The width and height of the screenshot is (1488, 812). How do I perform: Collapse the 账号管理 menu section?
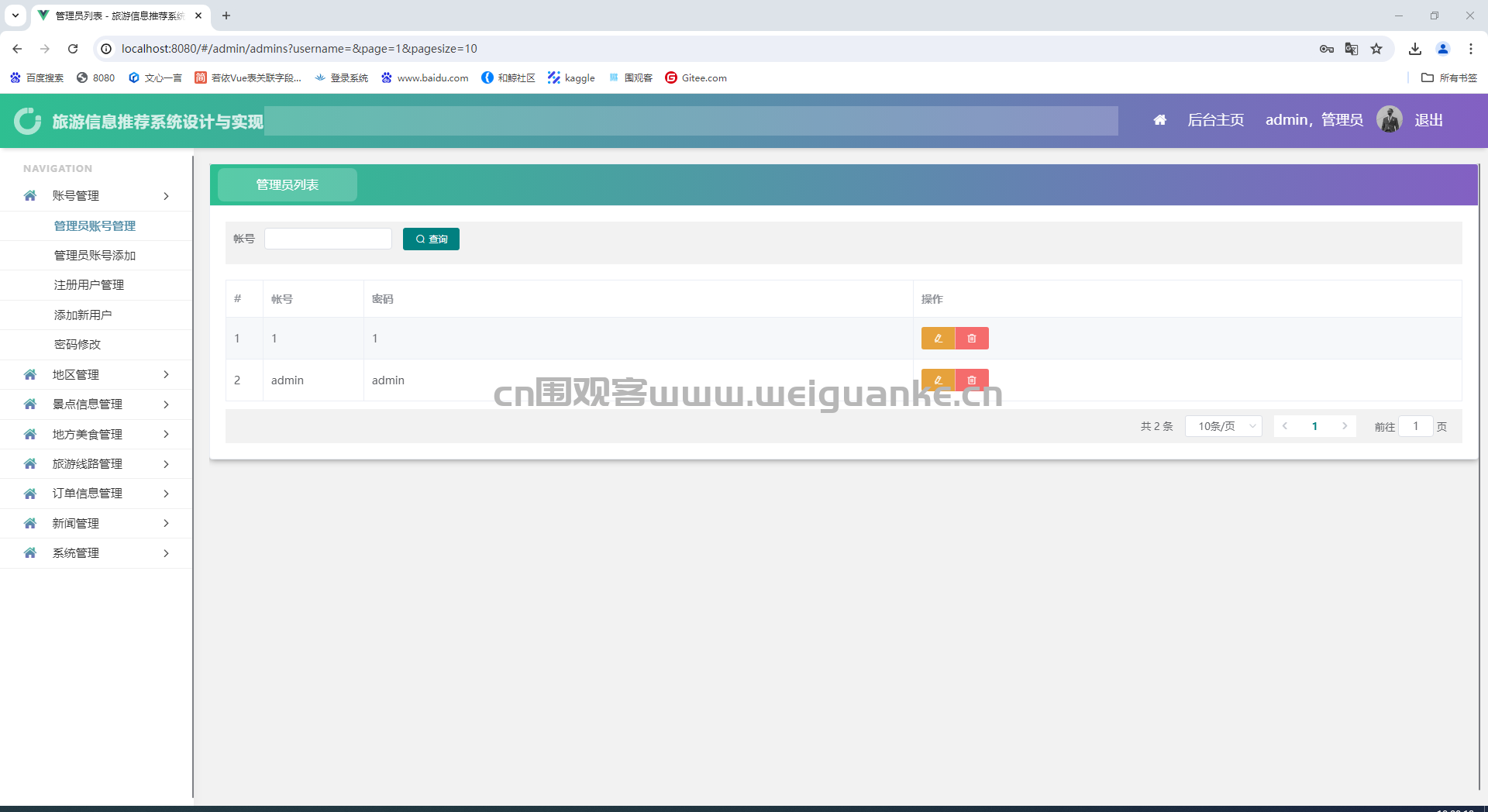coord(96,196)
